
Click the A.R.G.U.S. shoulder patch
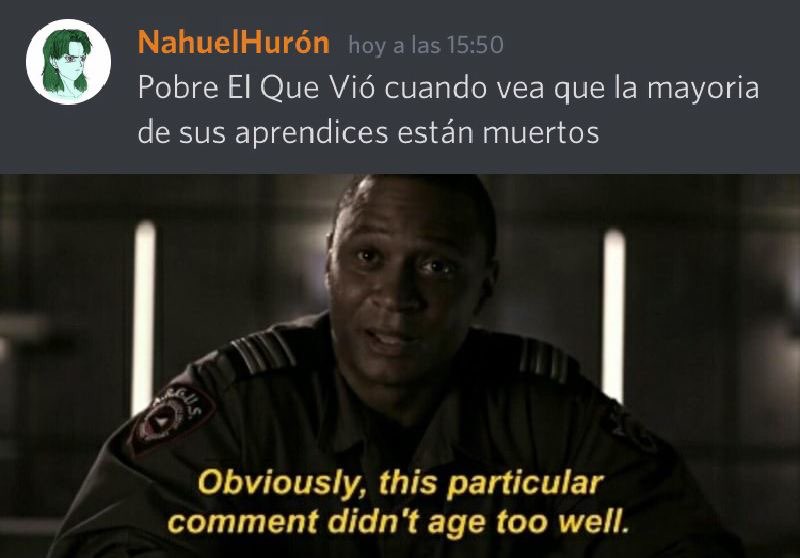172,418
